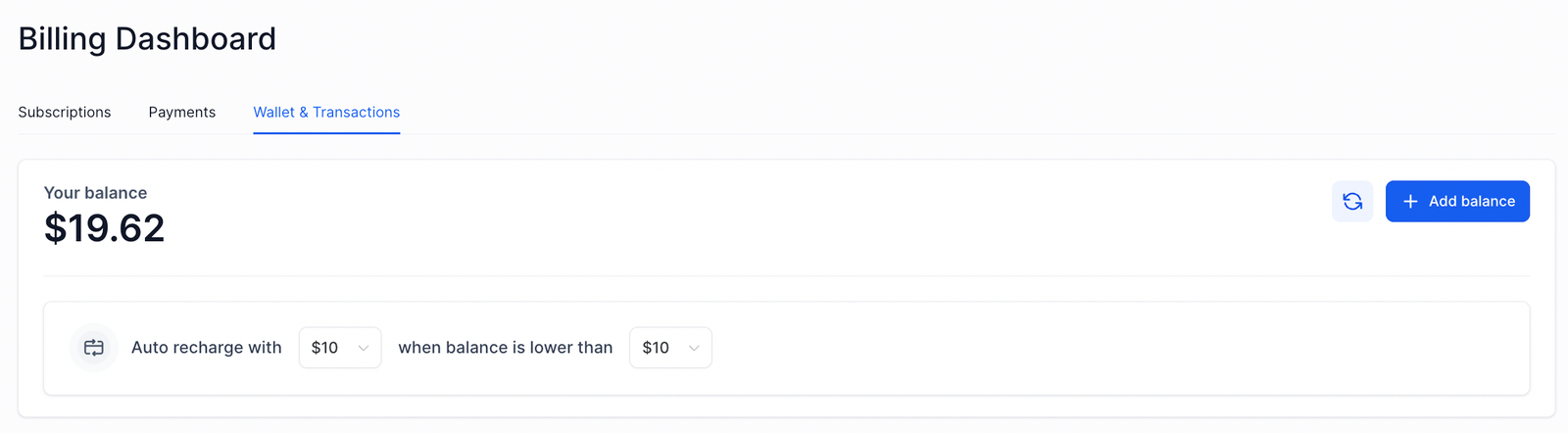Click the 'Wallet' word in the active tab

click(273, 113)
